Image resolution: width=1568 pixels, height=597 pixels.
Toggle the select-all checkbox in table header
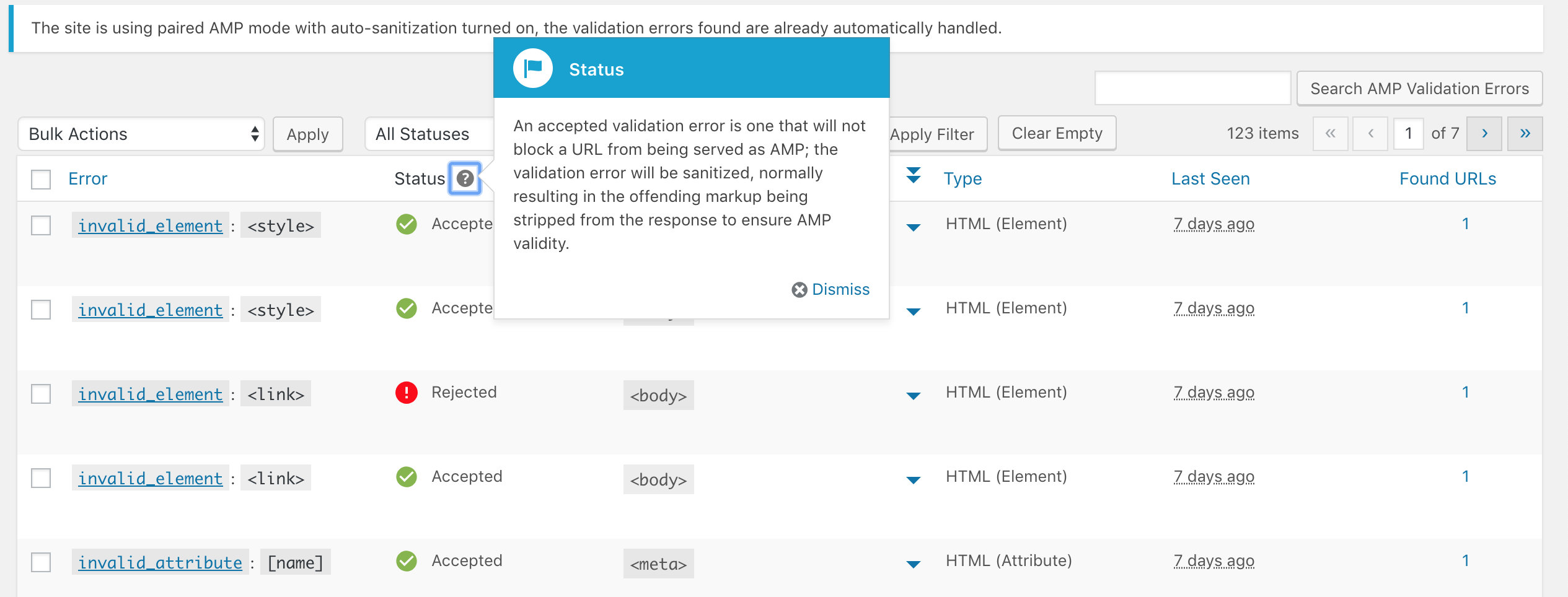coord(41,180)
